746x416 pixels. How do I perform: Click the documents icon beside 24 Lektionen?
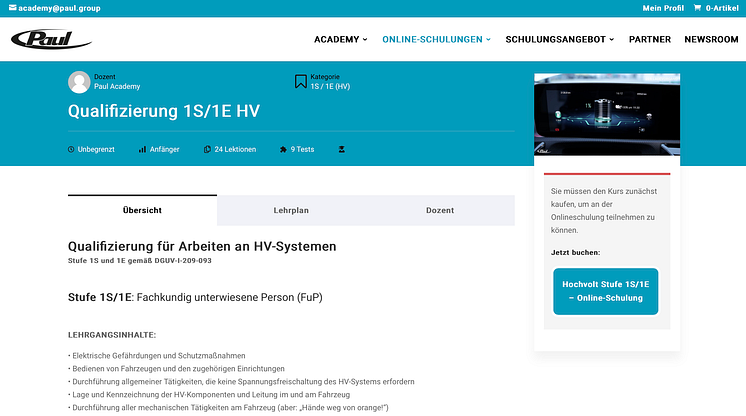[206, 149]
